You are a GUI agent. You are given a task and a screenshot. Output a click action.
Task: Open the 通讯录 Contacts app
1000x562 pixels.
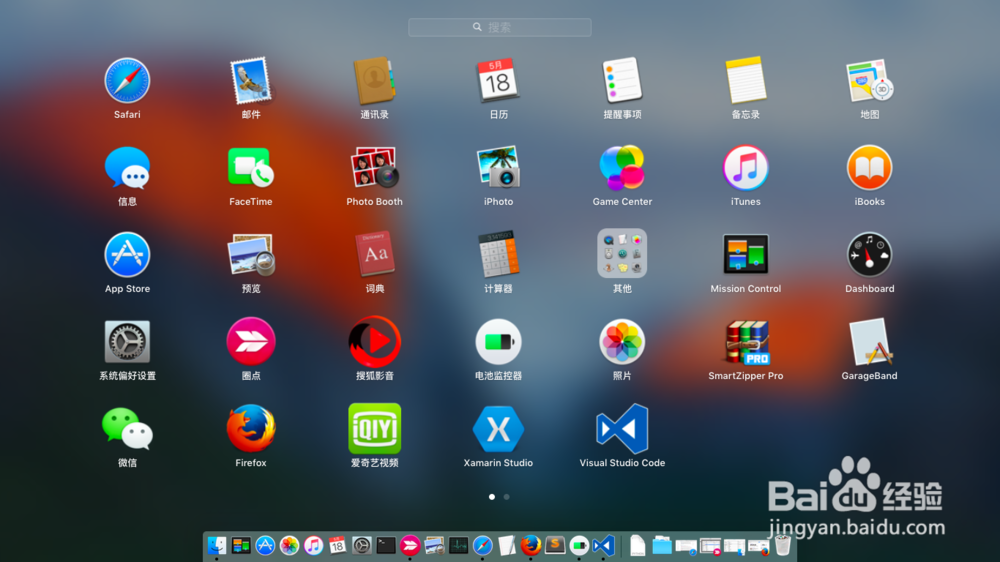pos(374,81)
